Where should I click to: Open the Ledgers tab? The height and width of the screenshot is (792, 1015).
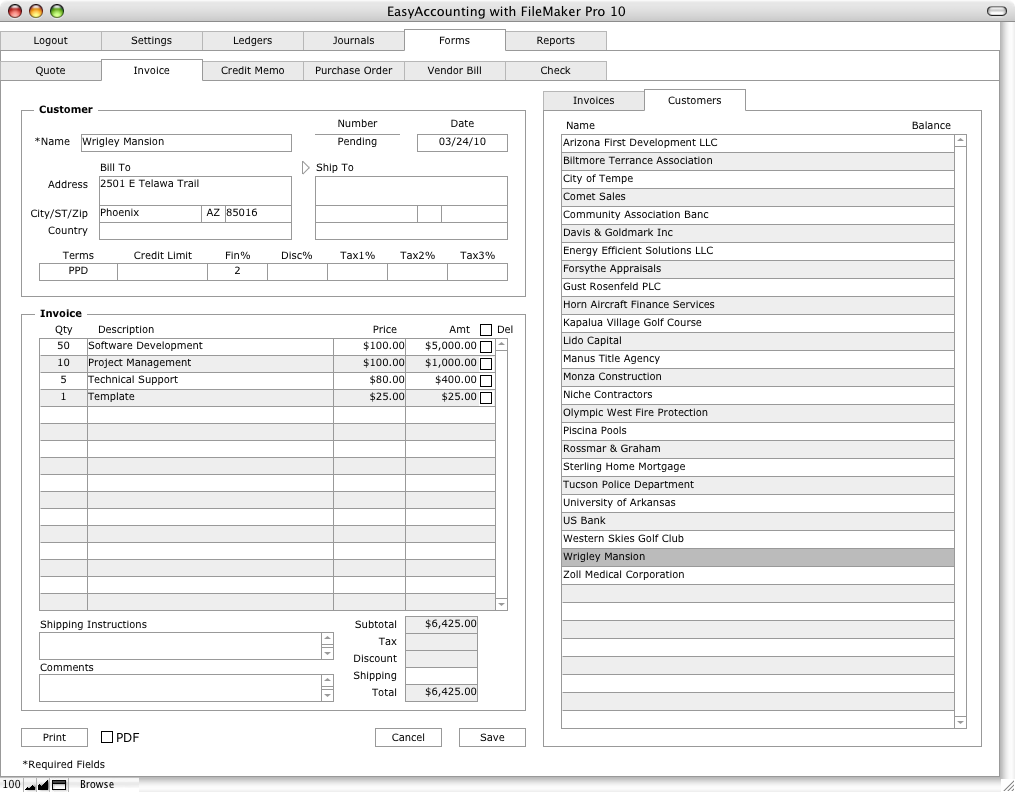pos(252,40)
